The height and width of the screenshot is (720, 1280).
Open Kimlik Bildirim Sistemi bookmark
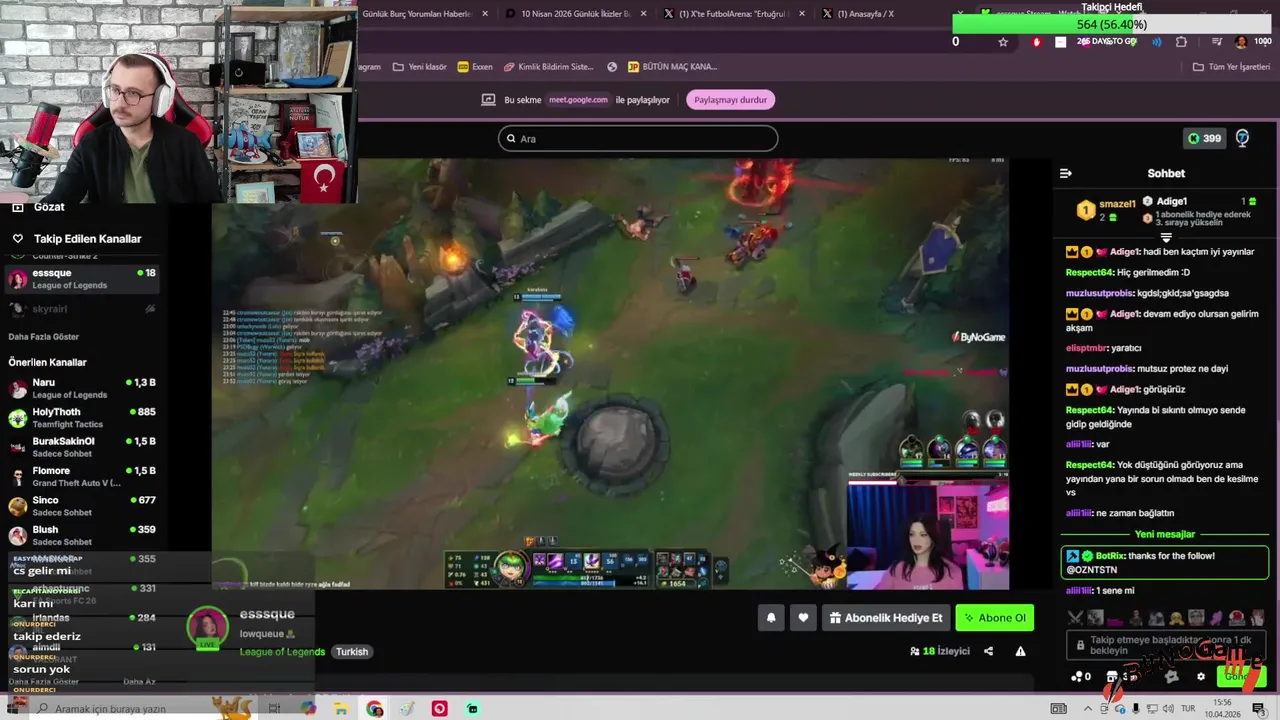coord(549,67)
